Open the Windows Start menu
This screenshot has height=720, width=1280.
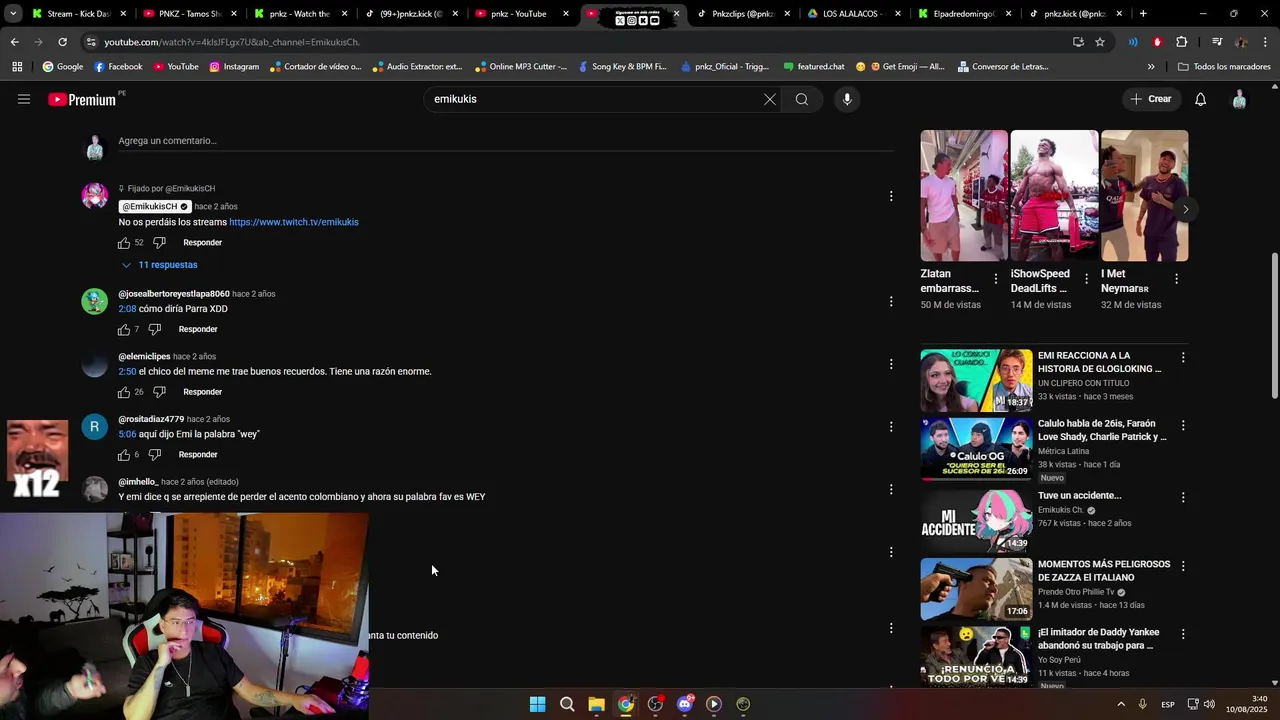click(x=537, y=704)
